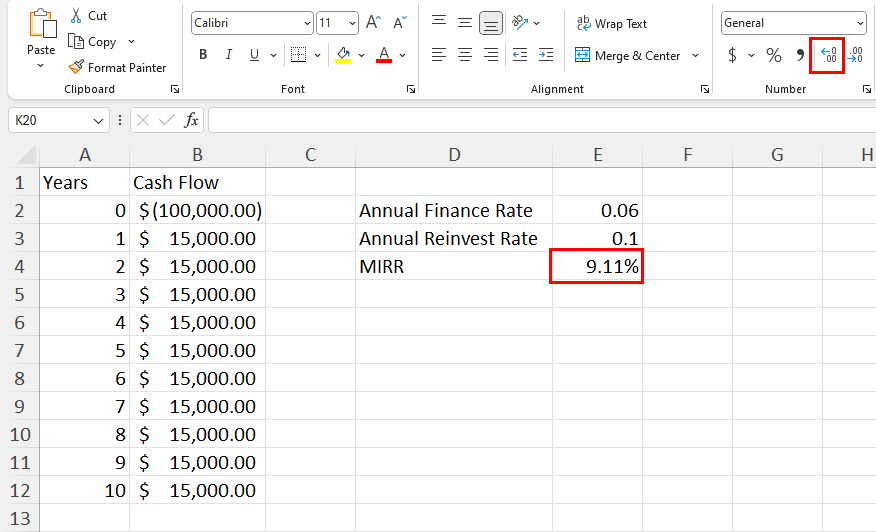Apply accounting dollar format

[732, 55]
